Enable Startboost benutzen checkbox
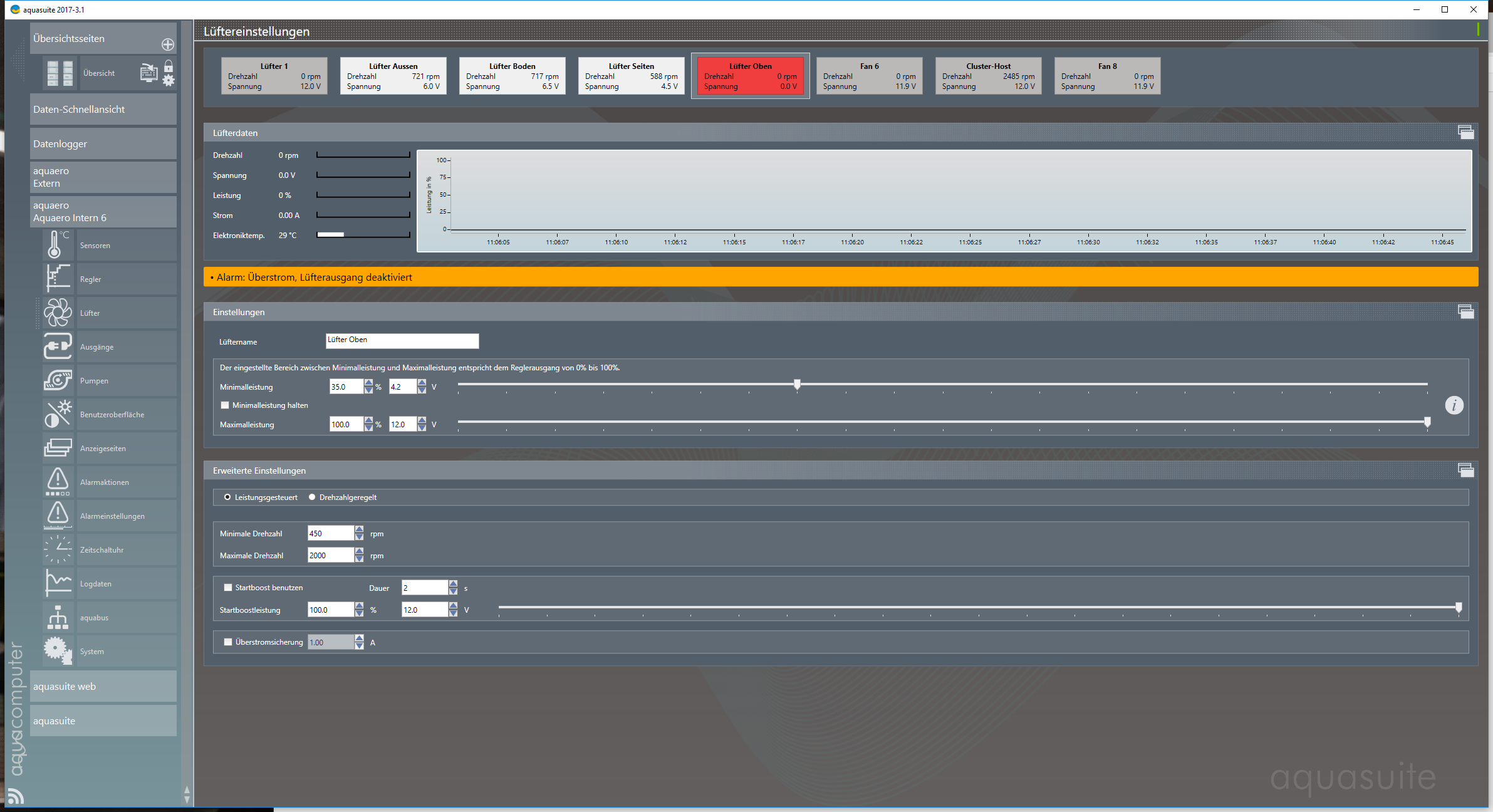The image size is (1493, 812). [x=228, y=588]
